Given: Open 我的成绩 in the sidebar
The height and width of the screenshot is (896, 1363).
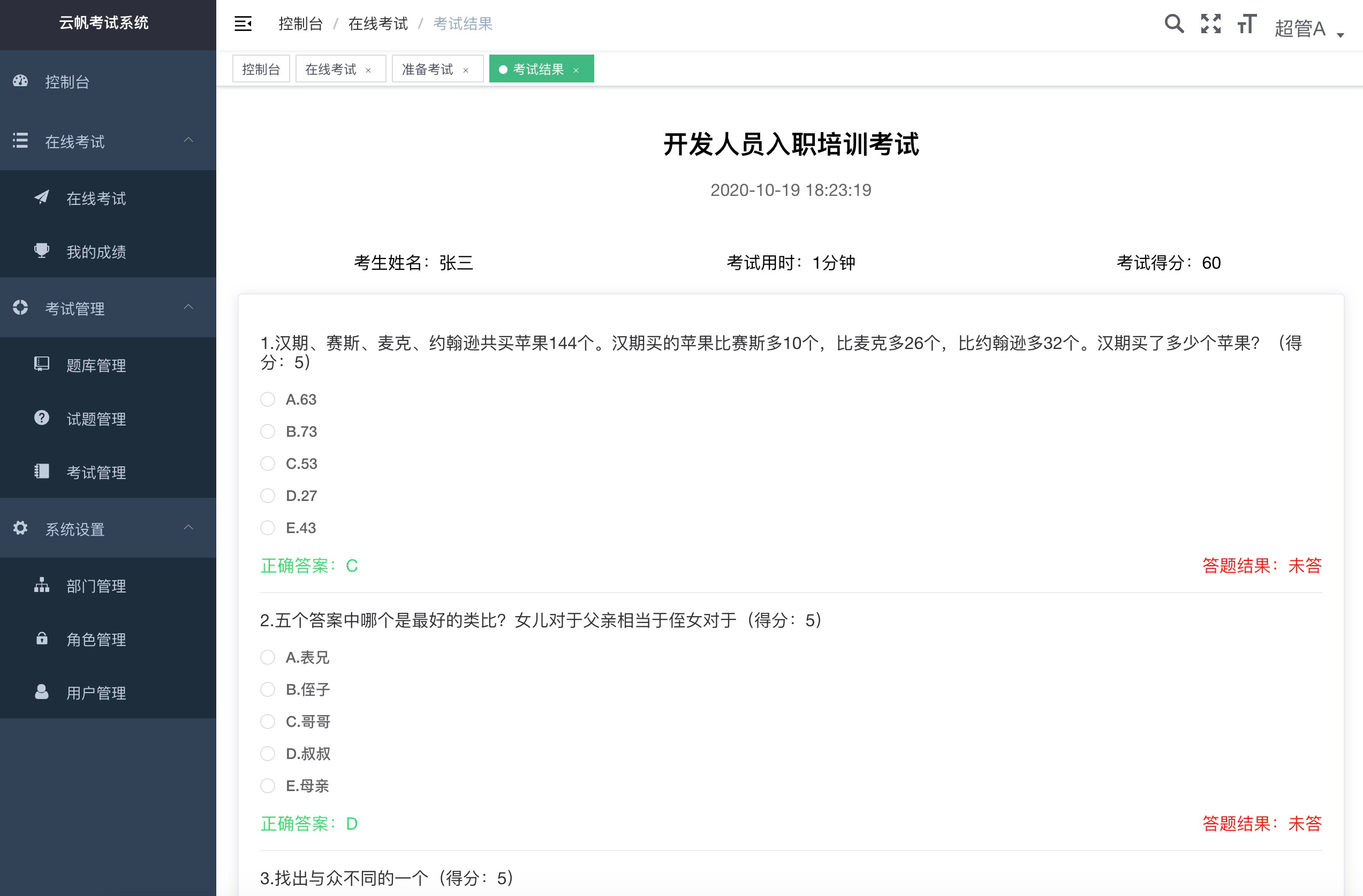Looking at the screenshot, I should click(96, 252).
